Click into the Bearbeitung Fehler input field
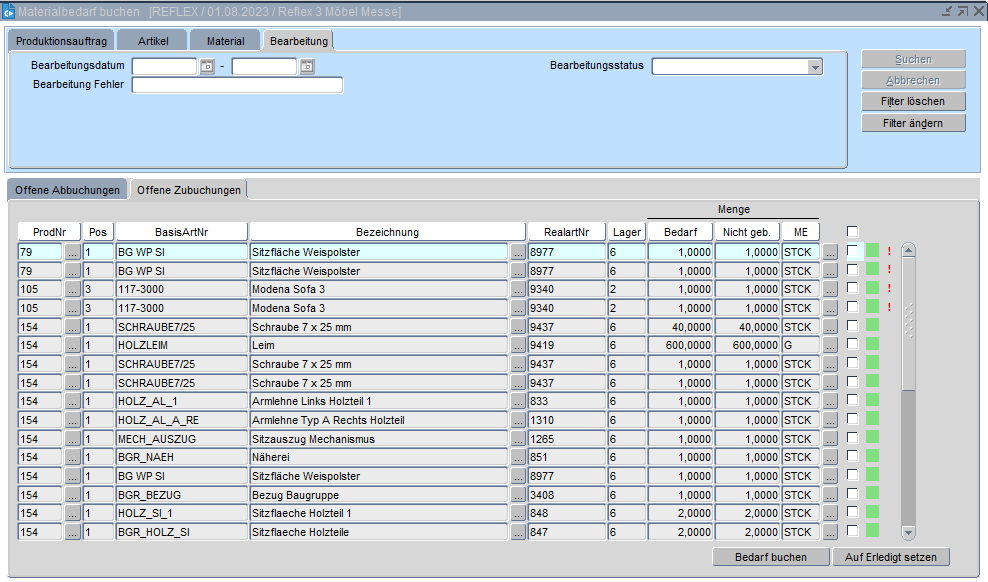 pos(237,85)
